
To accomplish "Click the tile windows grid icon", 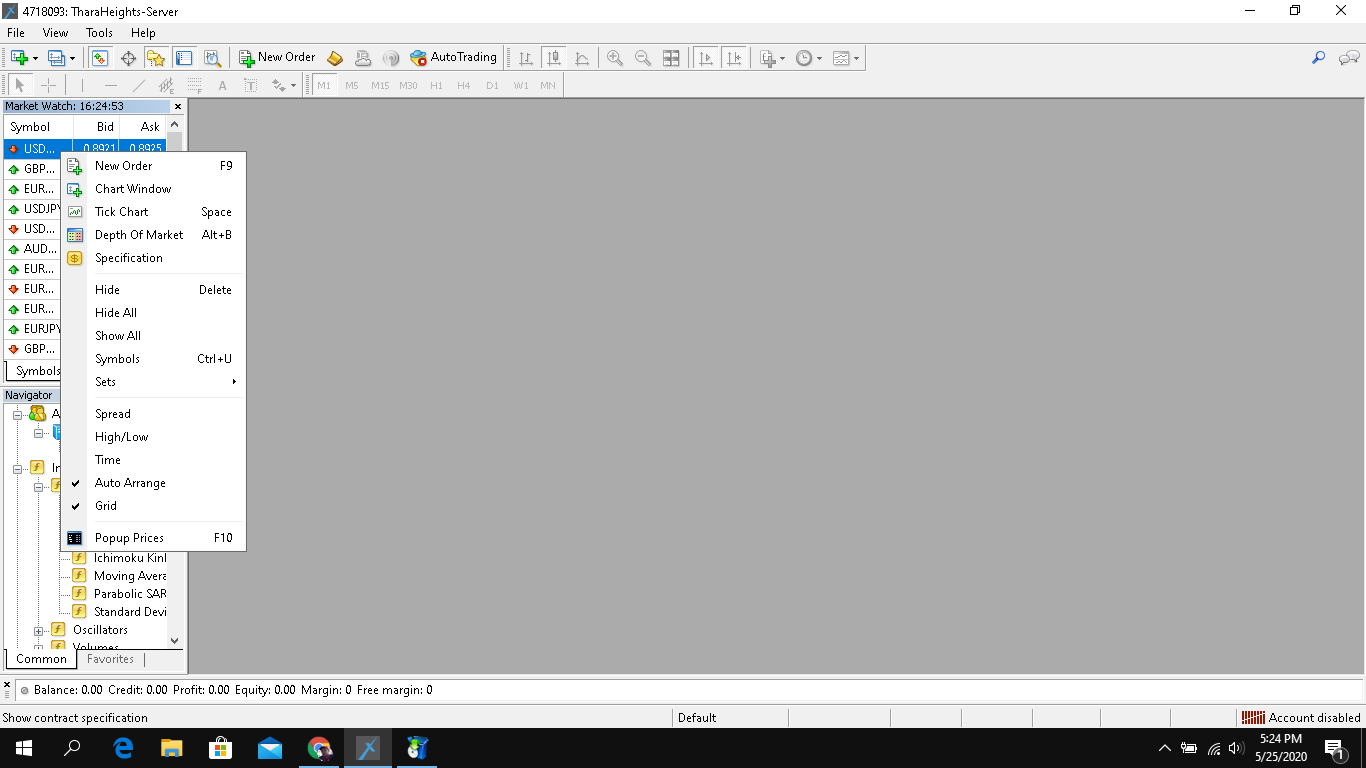I will tap(672, 58).
